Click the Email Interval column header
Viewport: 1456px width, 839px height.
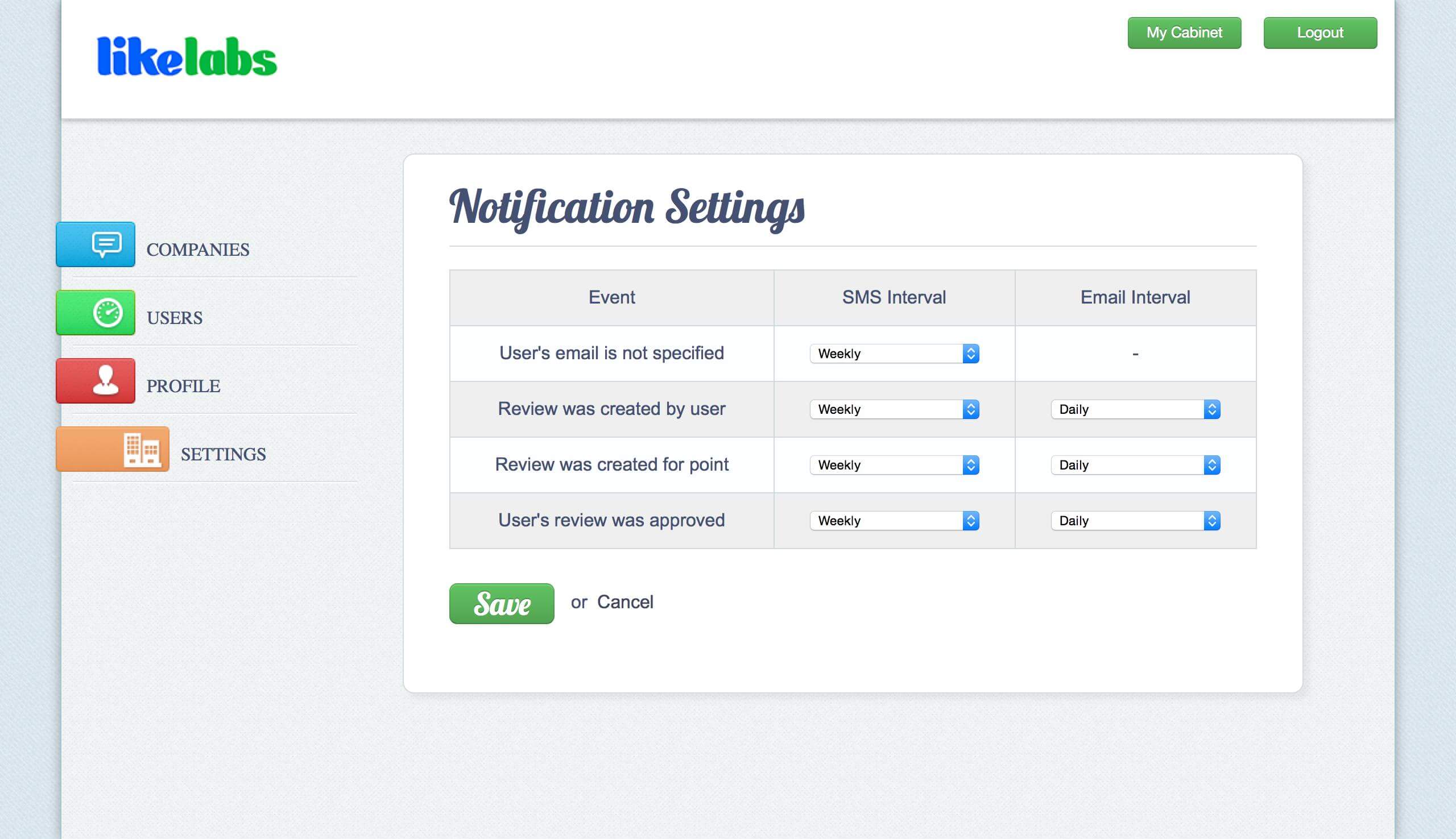coord(1135,297)
